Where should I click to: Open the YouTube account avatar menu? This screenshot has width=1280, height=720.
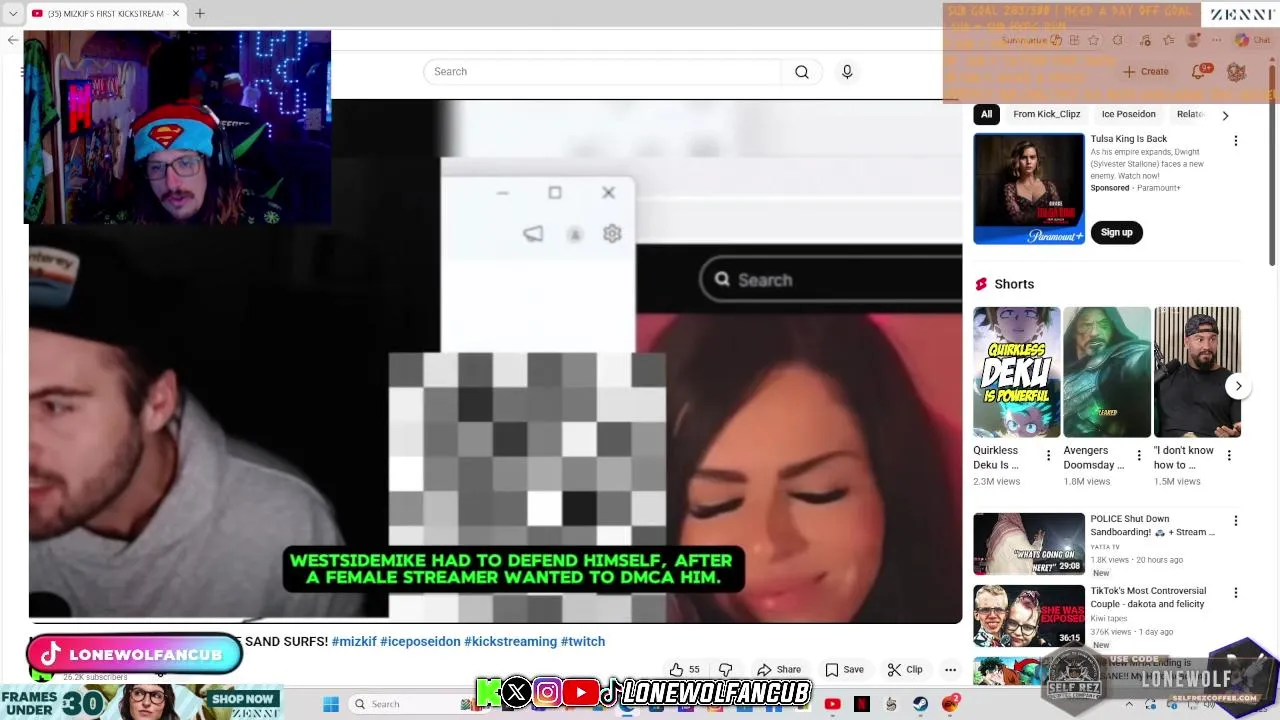[1236, 72]
